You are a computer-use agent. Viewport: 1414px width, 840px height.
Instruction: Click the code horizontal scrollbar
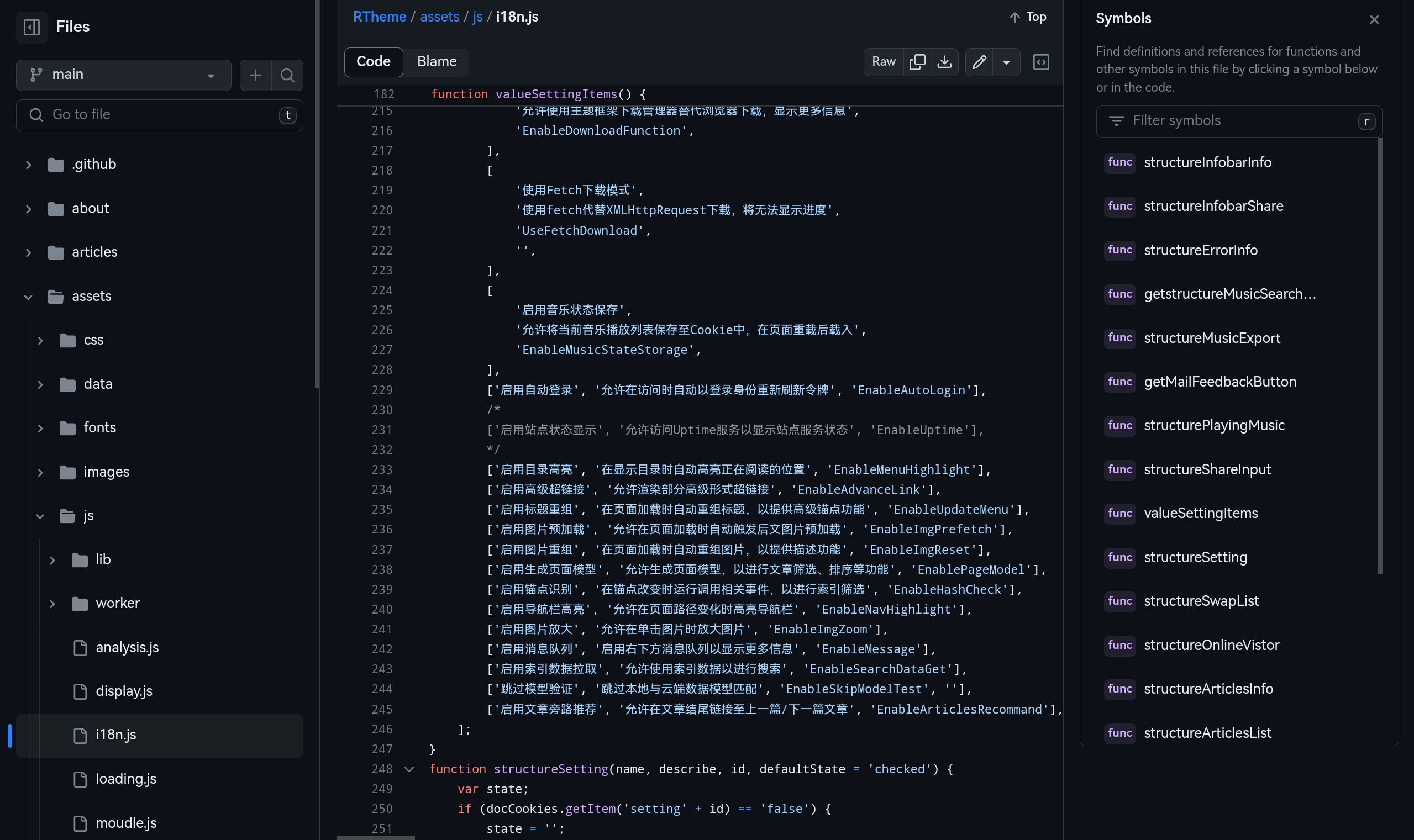pos(376,838)
